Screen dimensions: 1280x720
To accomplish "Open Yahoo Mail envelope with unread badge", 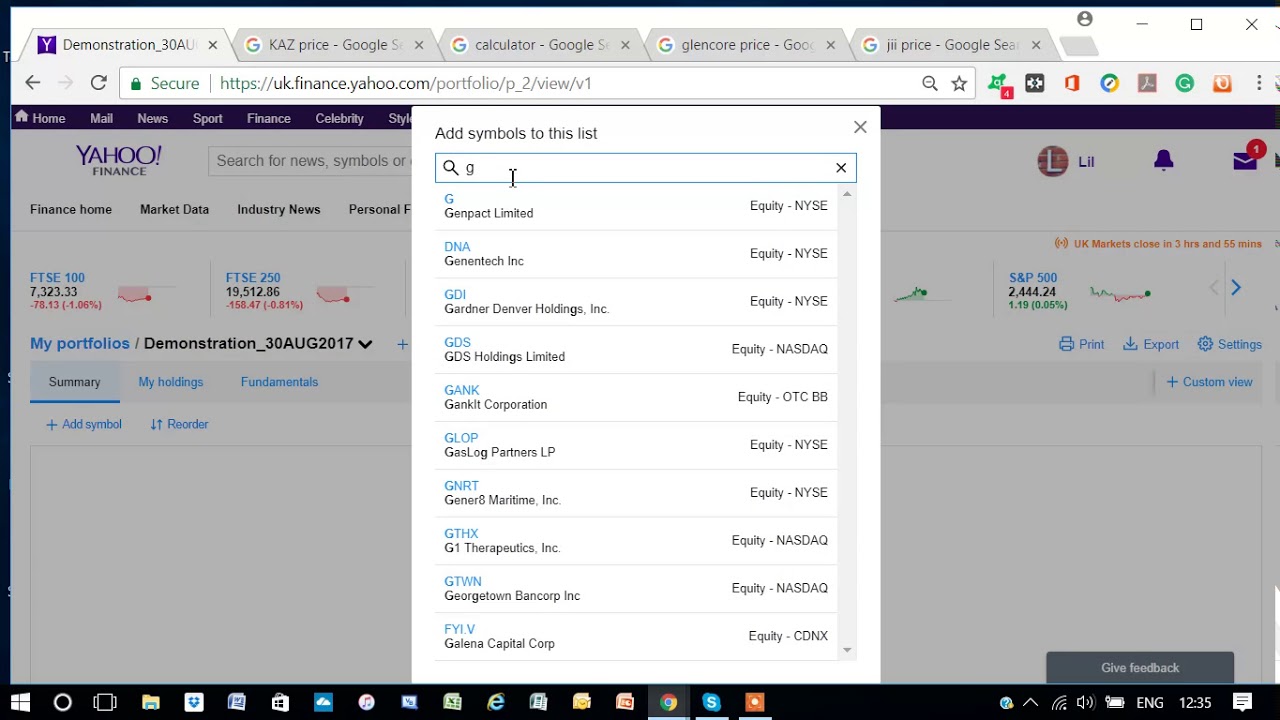I will [1243, 160].
